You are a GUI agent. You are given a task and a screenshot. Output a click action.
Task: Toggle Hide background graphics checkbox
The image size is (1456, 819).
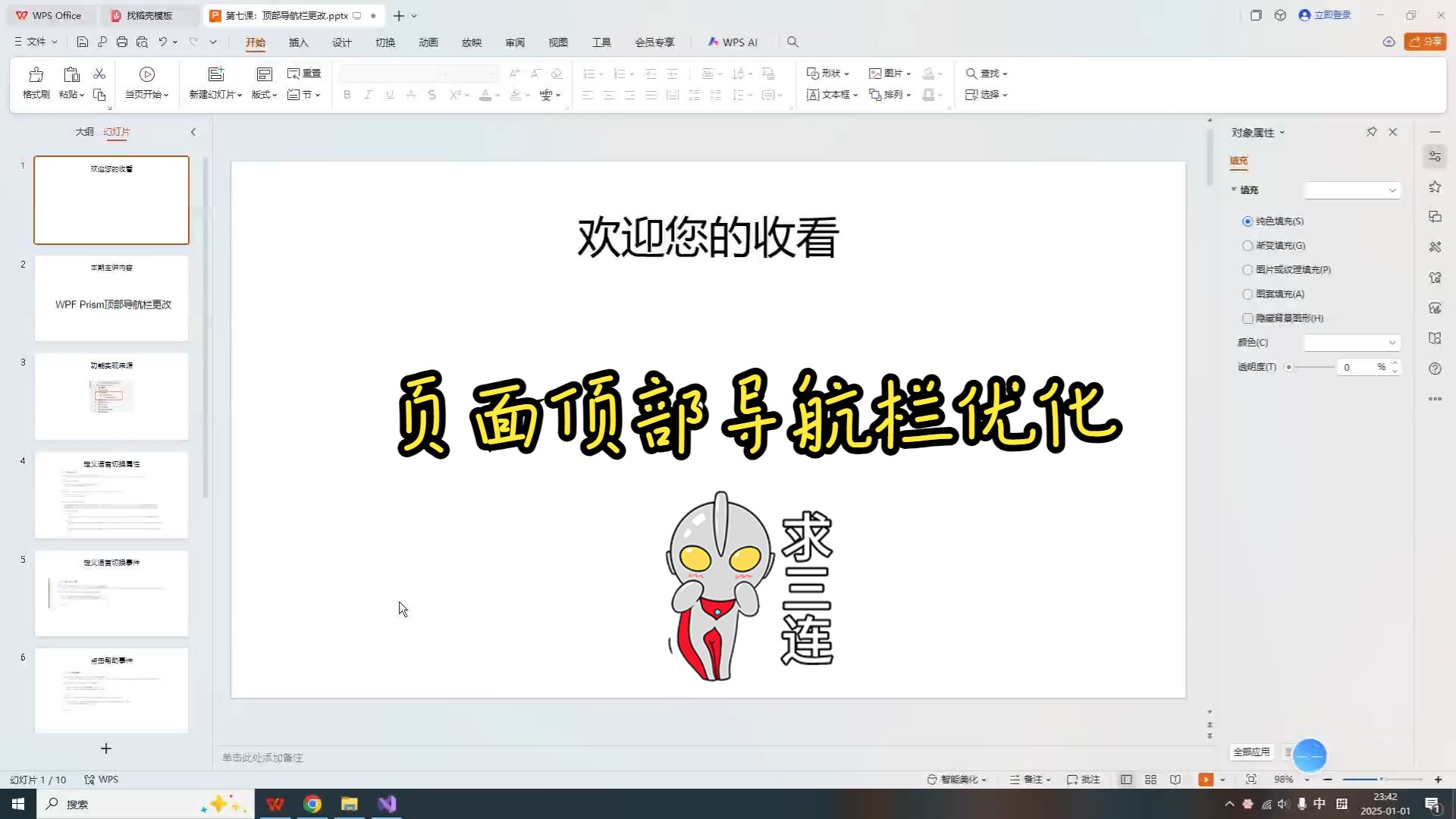coord(1247,318)
